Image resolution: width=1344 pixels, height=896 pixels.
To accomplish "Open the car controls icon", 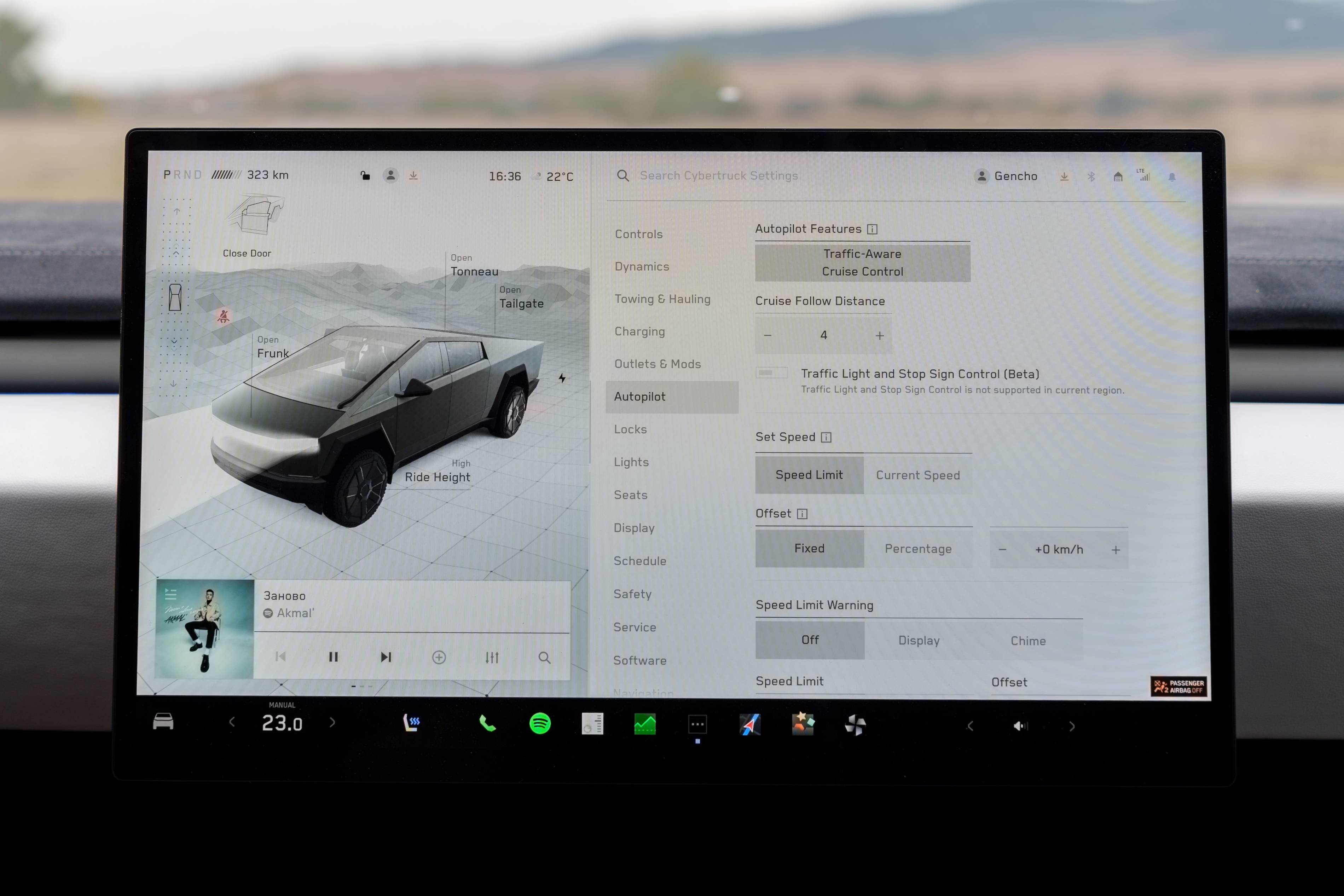I will [163, 722].
